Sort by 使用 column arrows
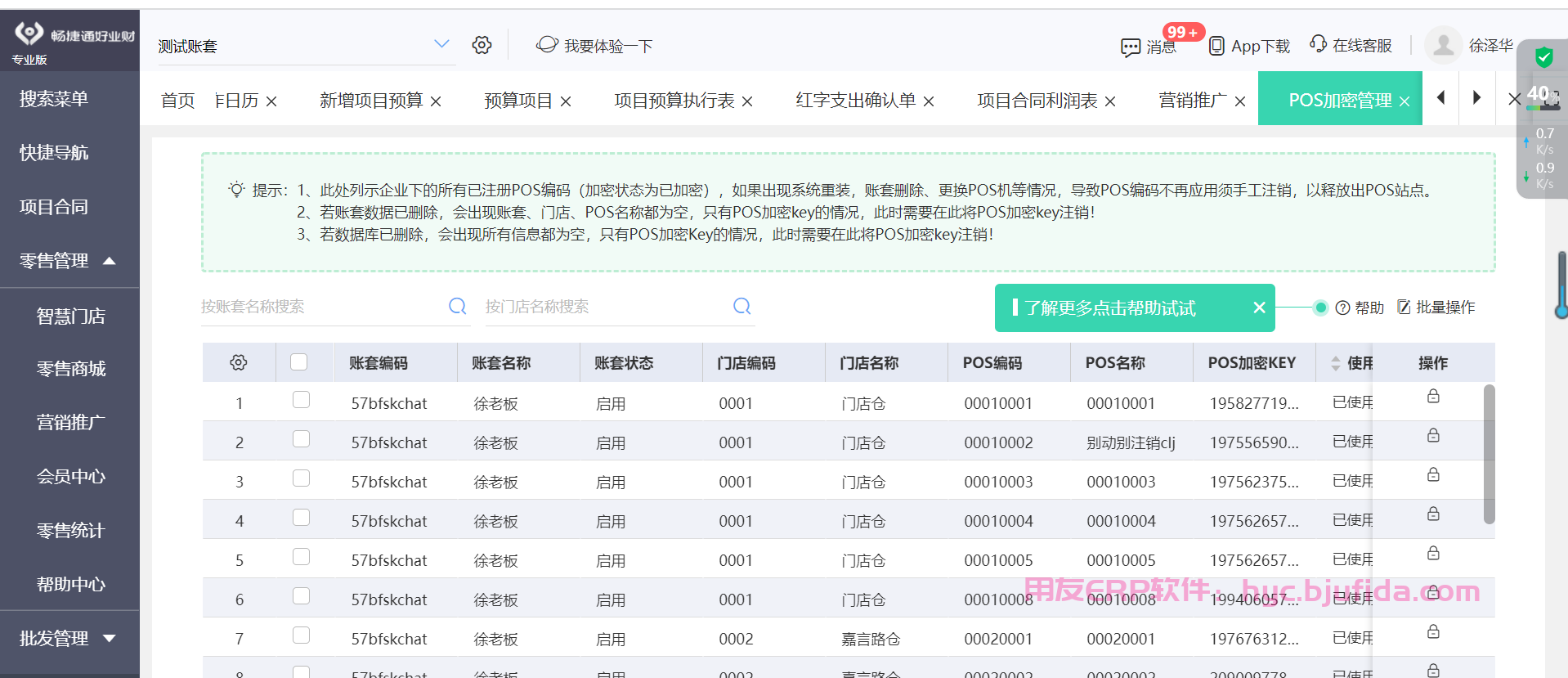 (1336, 363)
